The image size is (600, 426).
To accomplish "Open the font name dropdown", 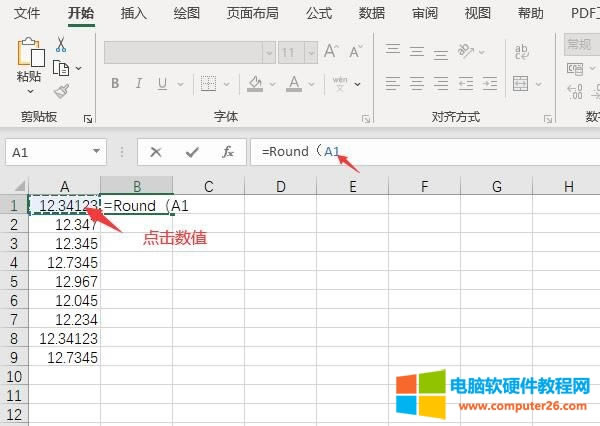I will [266, 52].
